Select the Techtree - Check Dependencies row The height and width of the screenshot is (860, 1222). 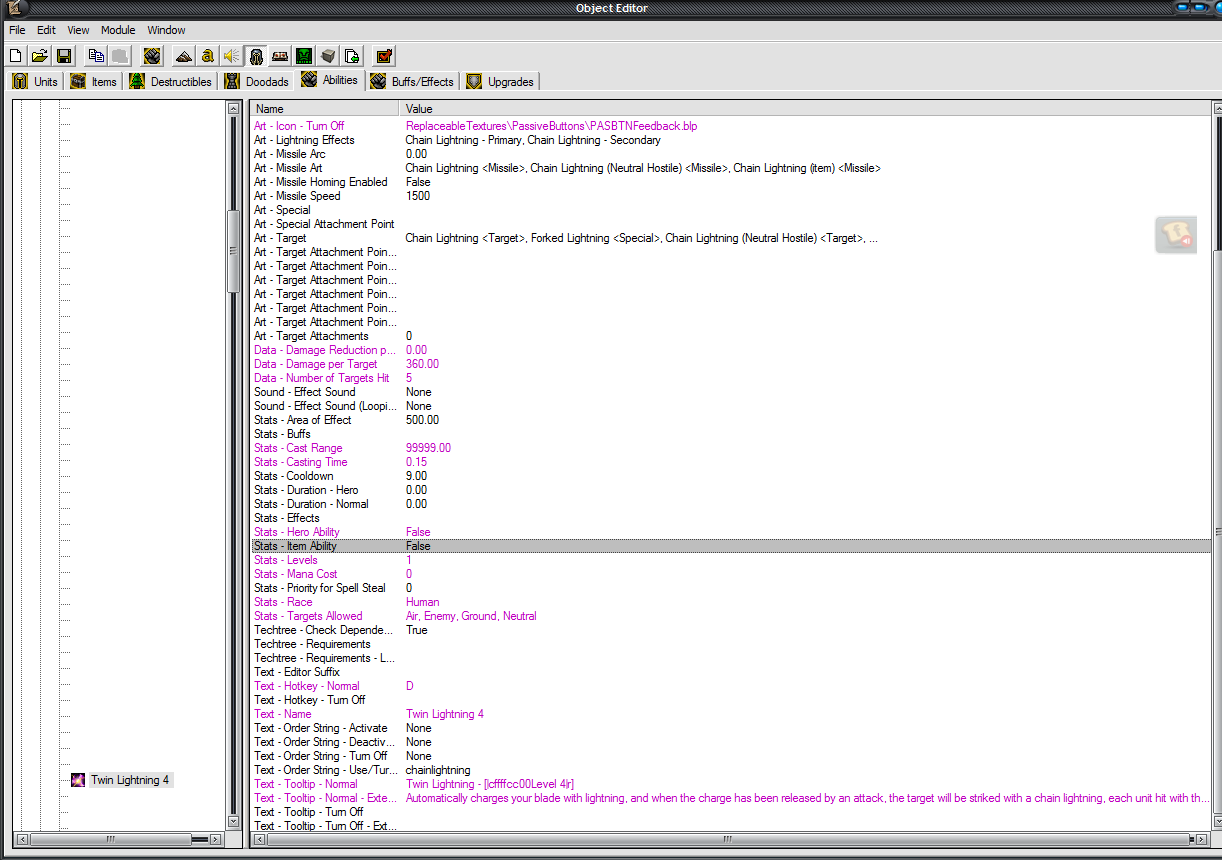731,630
